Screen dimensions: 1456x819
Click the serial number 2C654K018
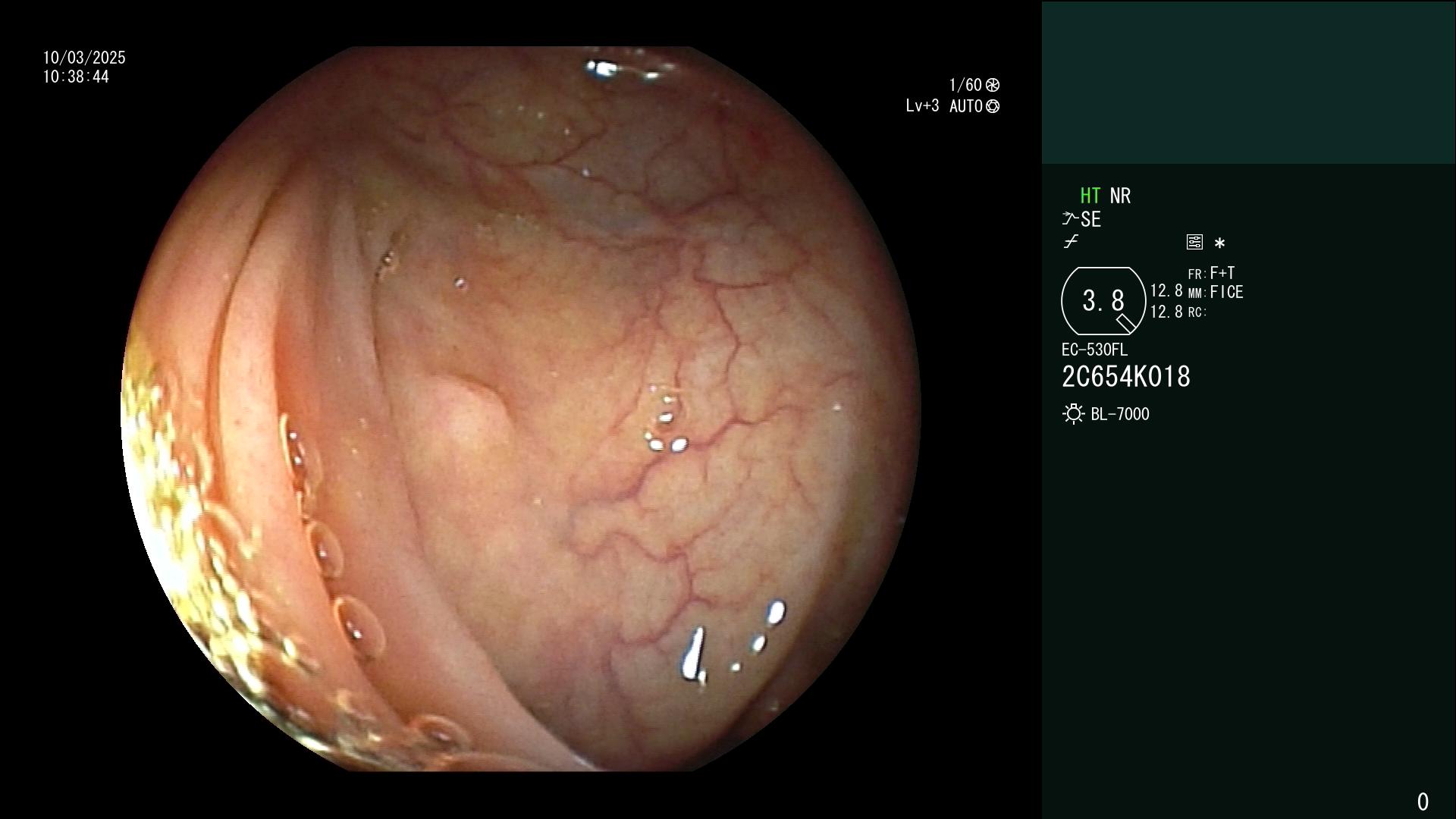[1126, 377]
